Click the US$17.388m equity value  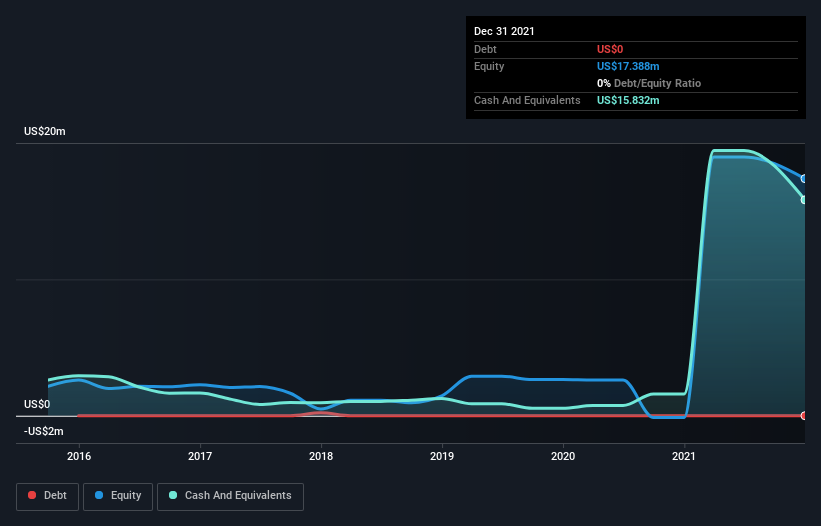628,66
